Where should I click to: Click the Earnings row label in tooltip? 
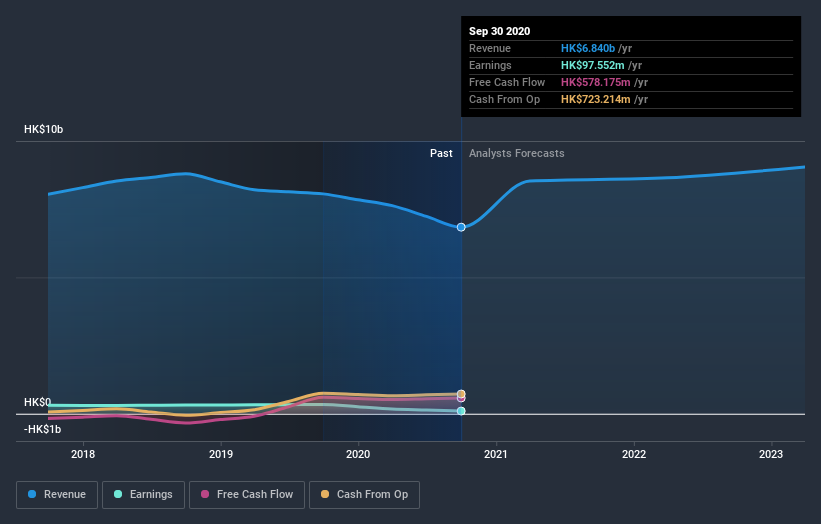[x=490, y=65]
